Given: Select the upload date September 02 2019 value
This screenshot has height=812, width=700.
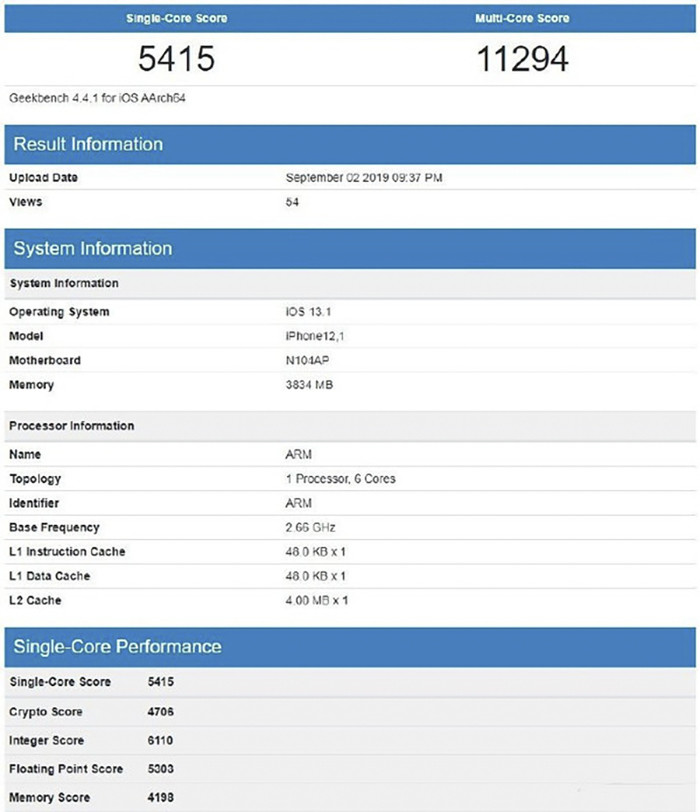Looking at the screenshot, I should pos(364,178).
